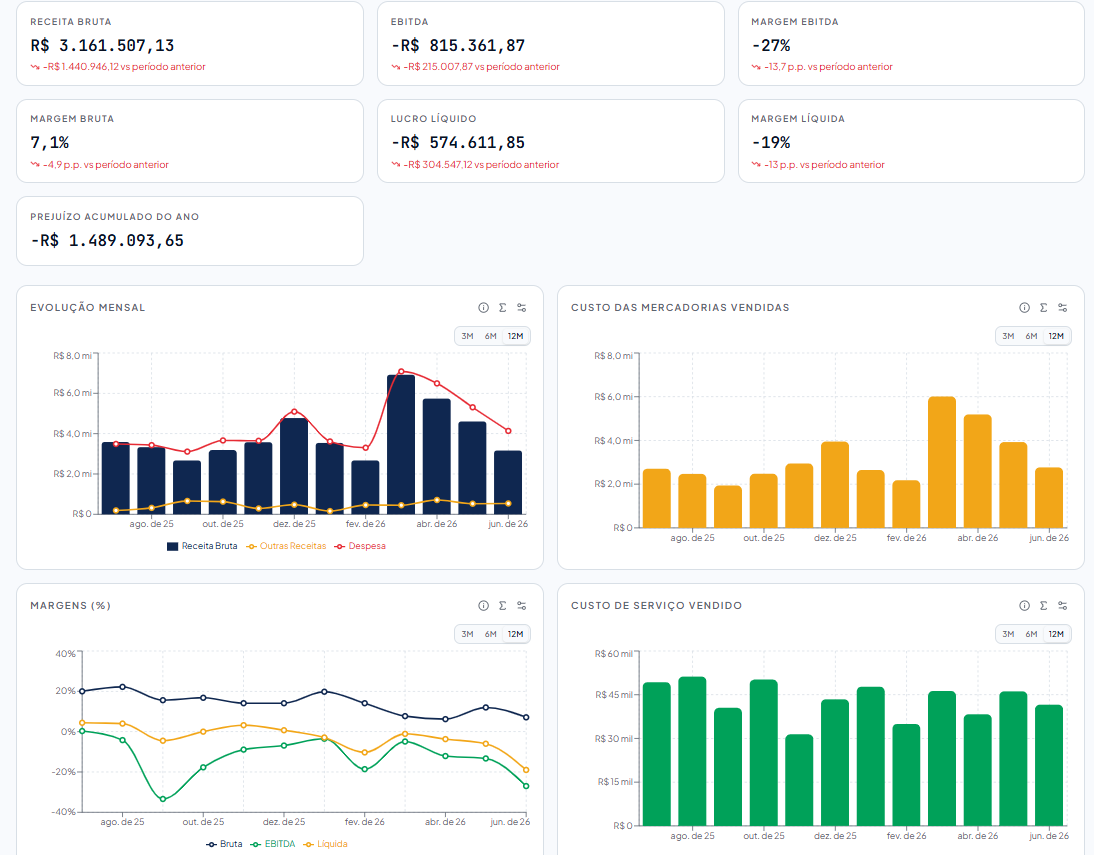Click Margem EBITDA value -27%

click(771, 46)
